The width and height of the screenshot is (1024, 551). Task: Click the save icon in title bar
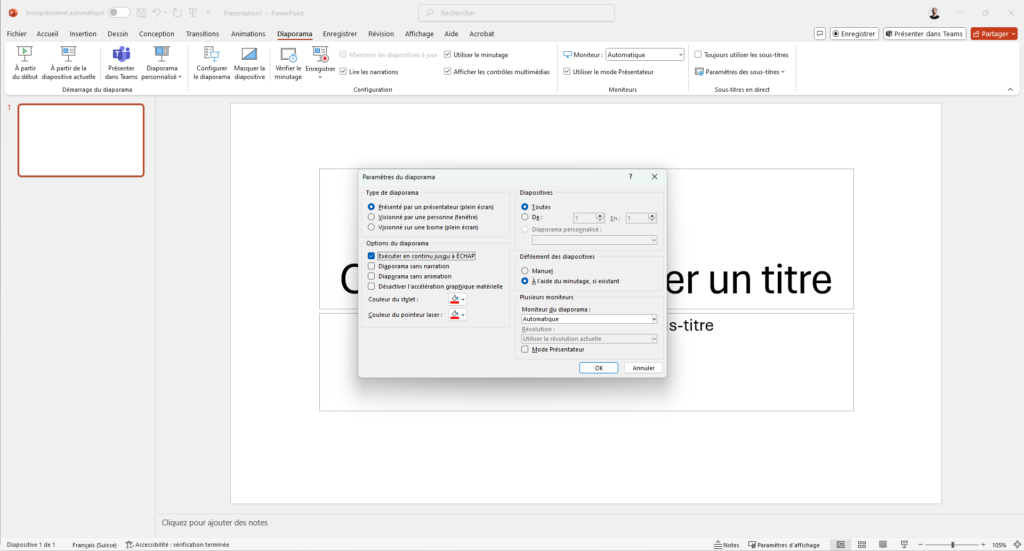click(141, 12)
